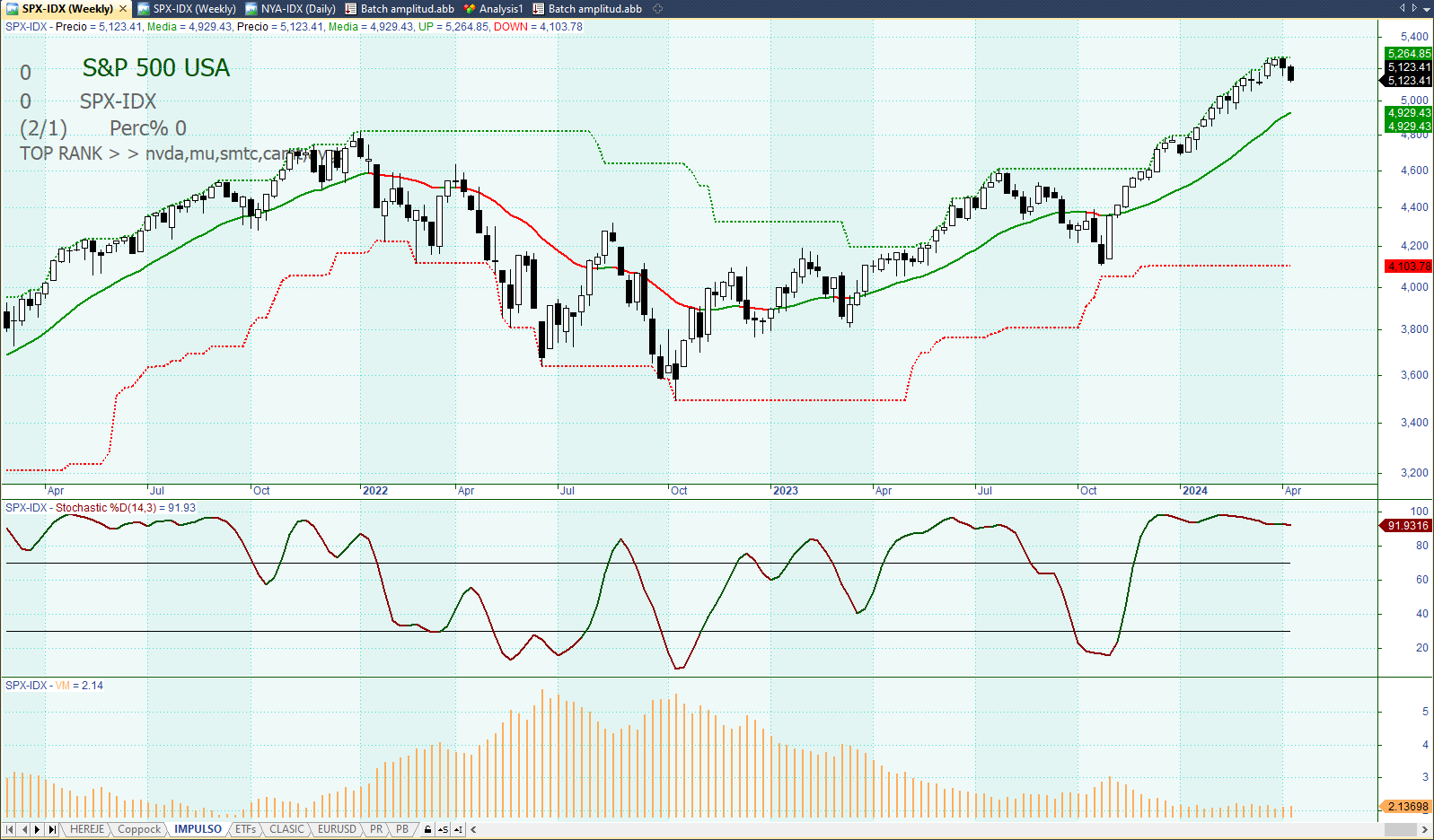Jump to the last chart sheet
1434x840 pixels.
tap(52, 830)
